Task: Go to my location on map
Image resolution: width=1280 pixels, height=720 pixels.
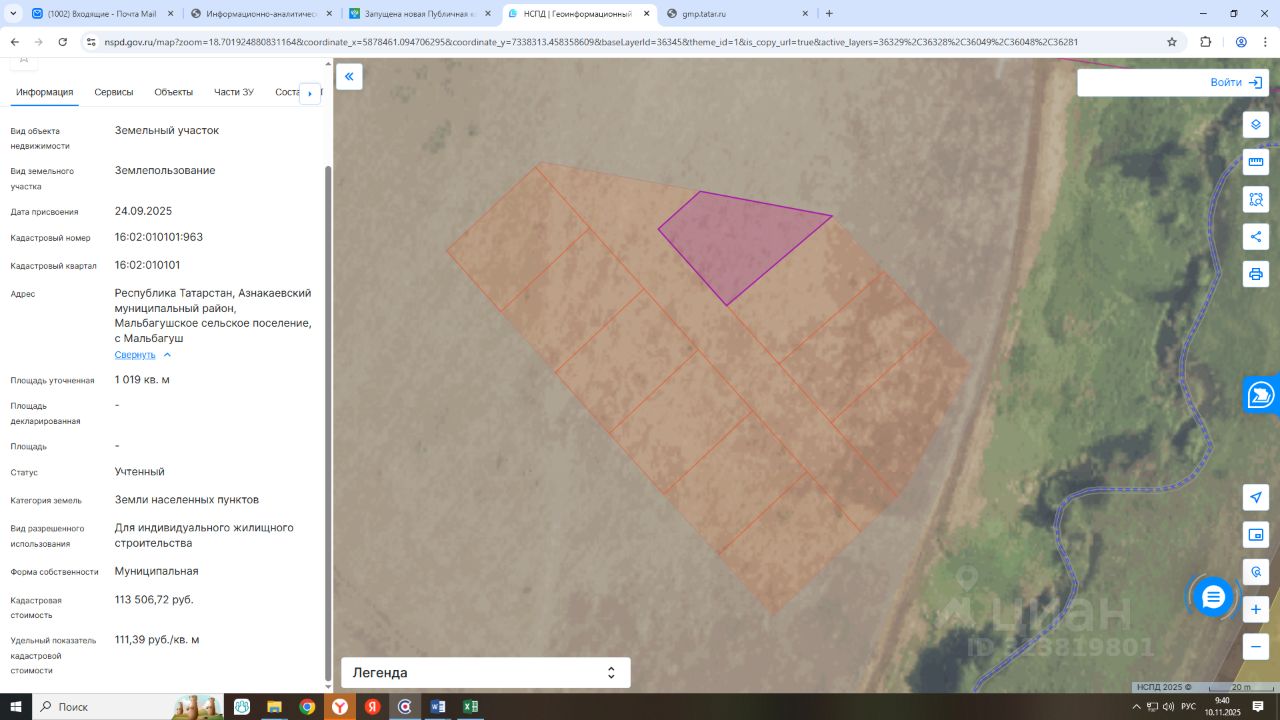Action: 1256,497
